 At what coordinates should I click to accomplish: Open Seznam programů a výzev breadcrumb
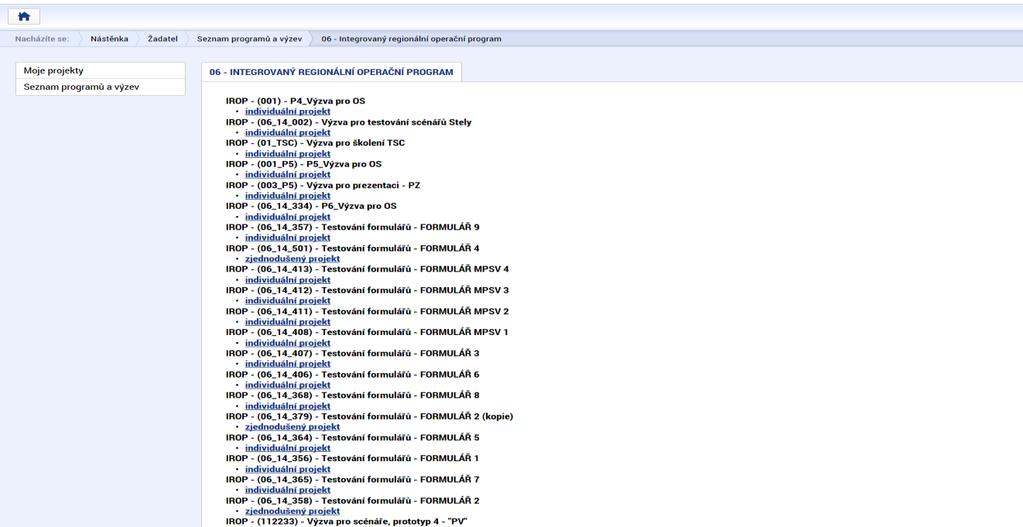click(249, 39)
